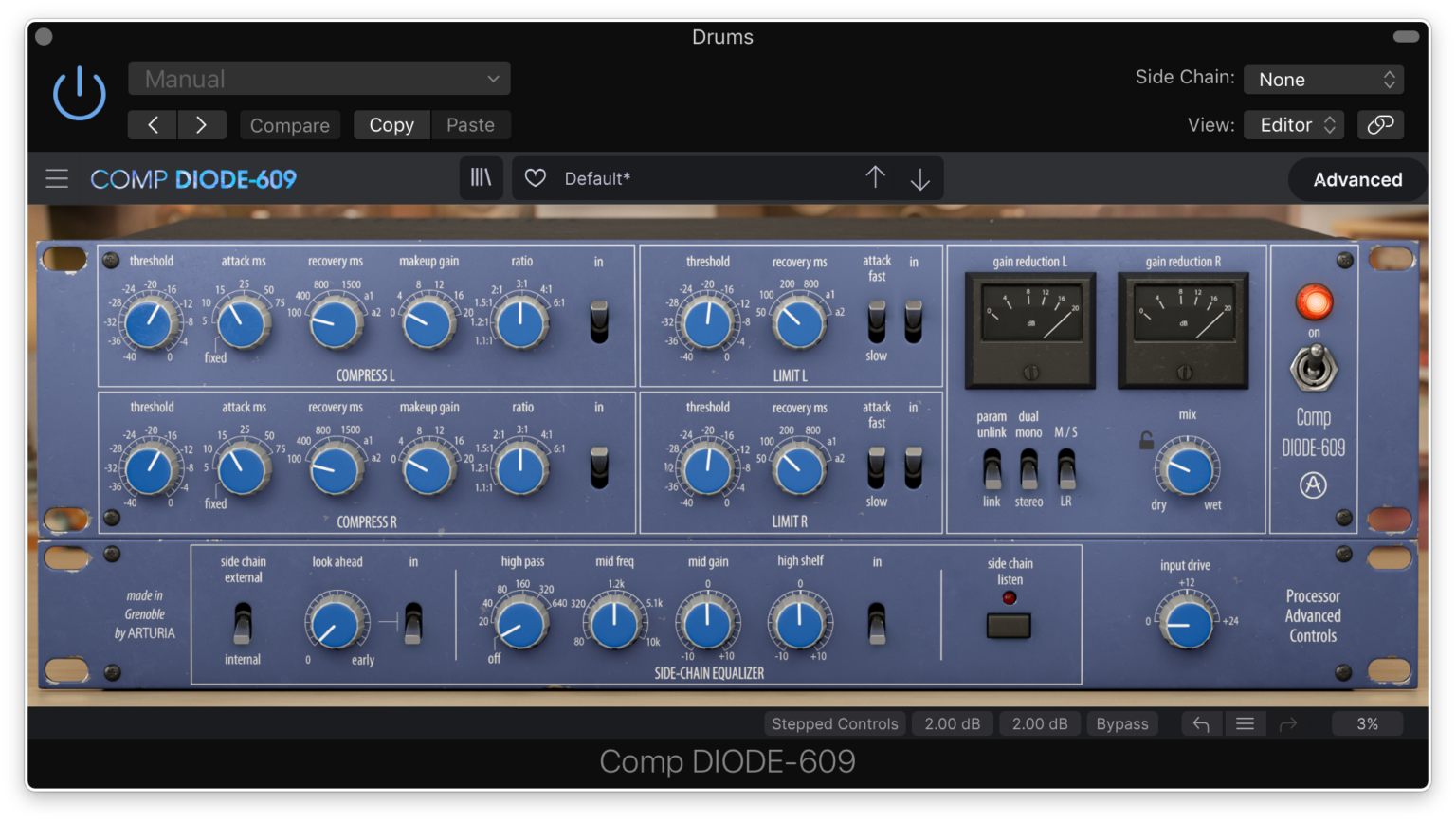This screenshot has height=822, width=1456.
Task: Click the Bypass button in status bar
Action: click(1121, 723)
